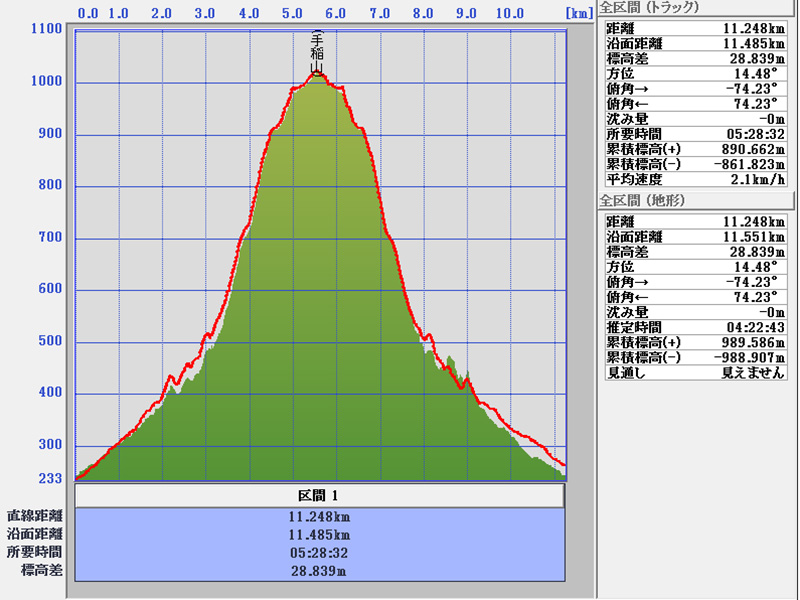Select the 標高差 row in the bottom table
The width and height of the screenshot is (800, 600).
pos(320,571)
